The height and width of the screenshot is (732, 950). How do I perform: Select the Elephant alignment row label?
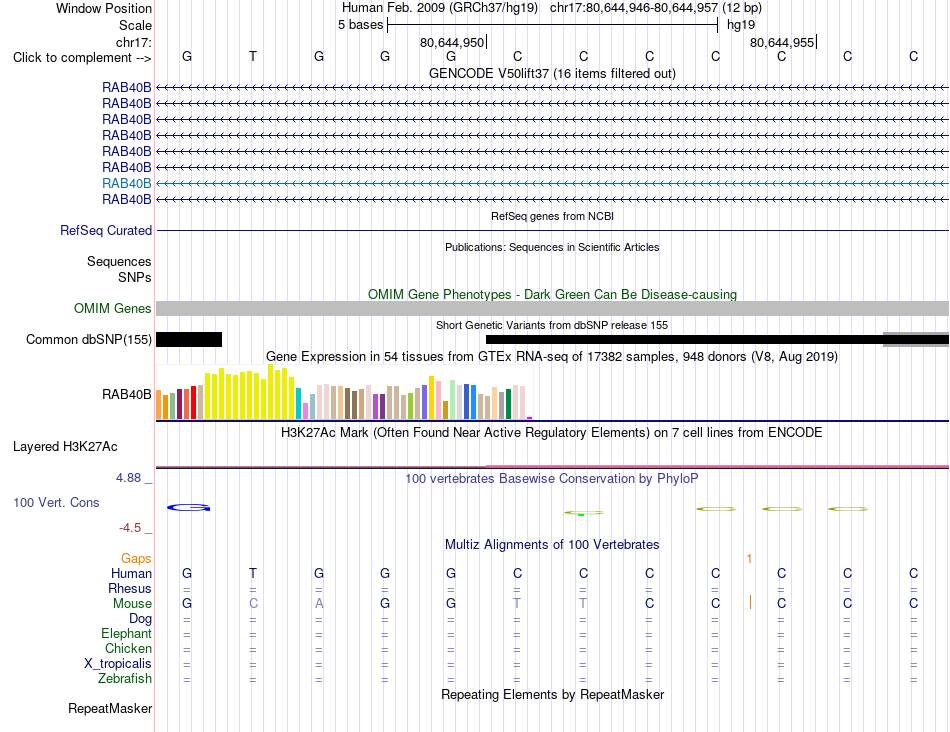pyautogui.click(x=127, y=633)
